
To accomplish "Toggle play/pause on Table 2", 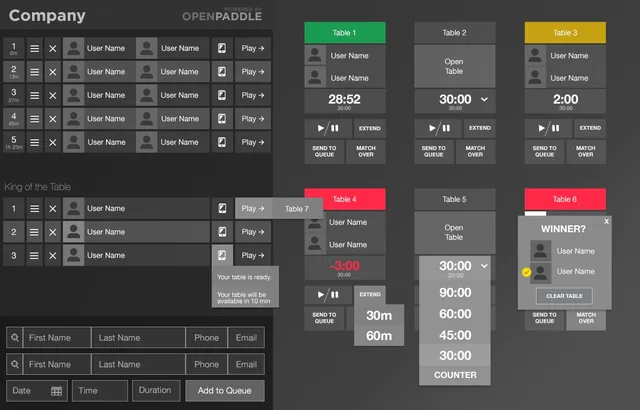I will click(x=438, y=128).
